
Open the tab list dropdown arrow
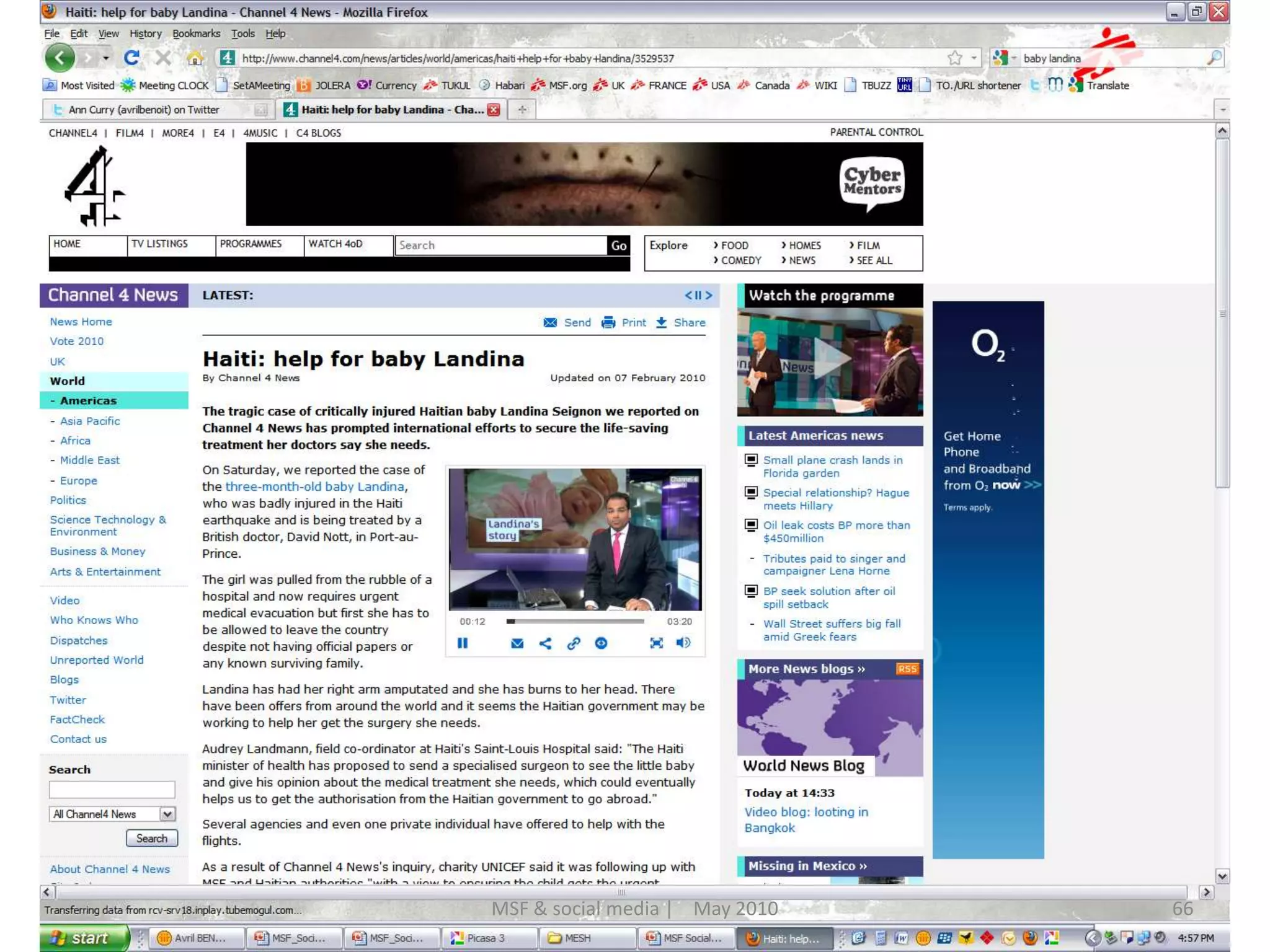(x=1222, y=110)
